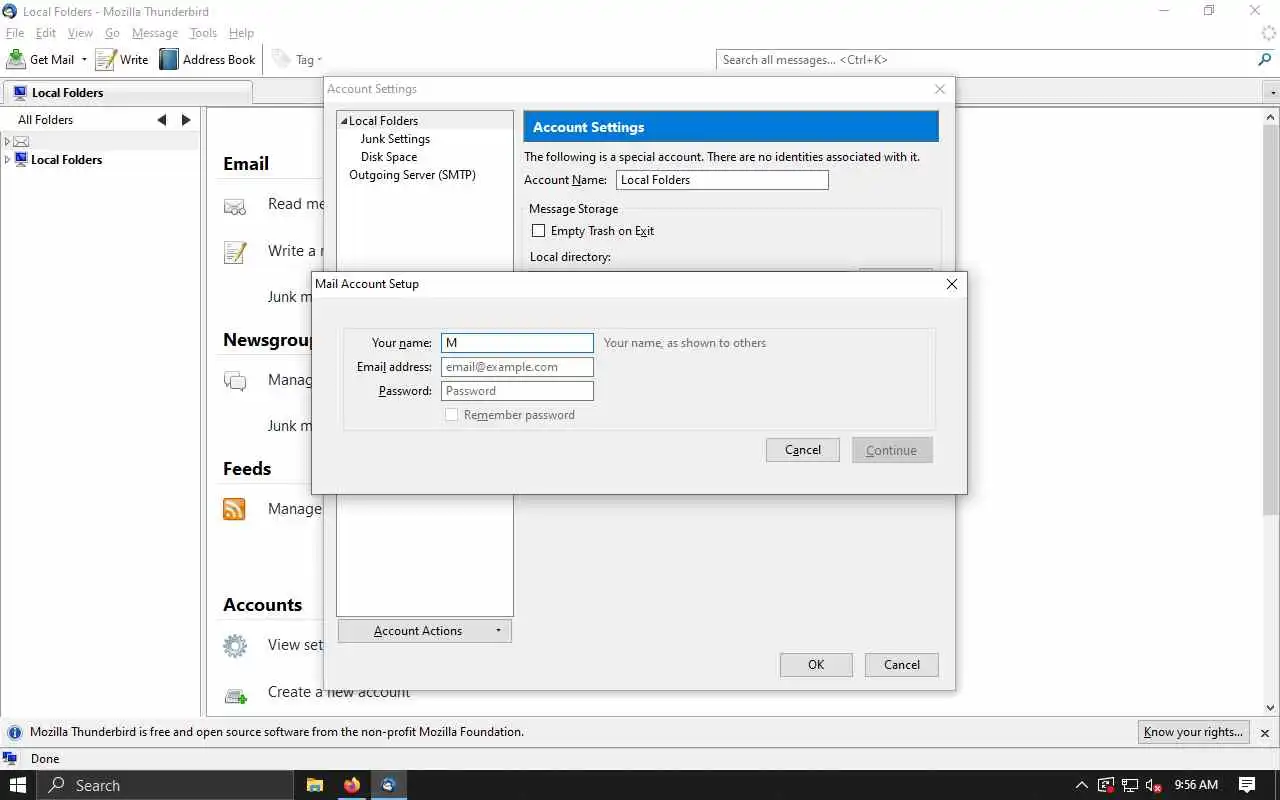The height and width of the screenshot is (800, 1280).
Task: Go to next folder view arrow
Action: (186, 119)
